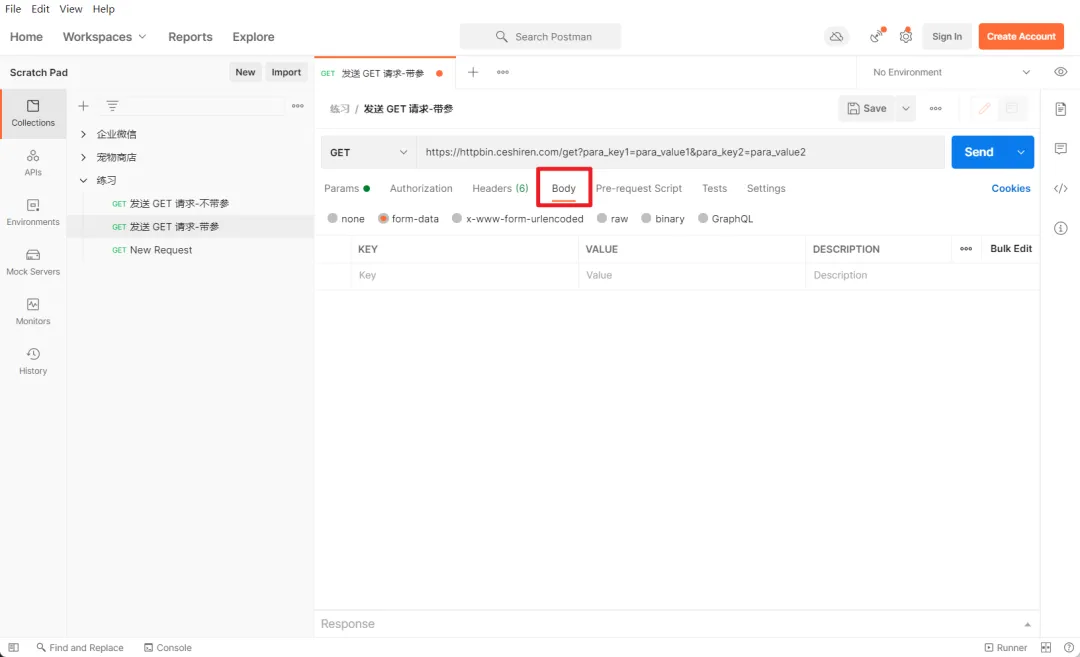Open Runner in status bar
This screenshot has height=657, width=1080.
point(1006,647)
